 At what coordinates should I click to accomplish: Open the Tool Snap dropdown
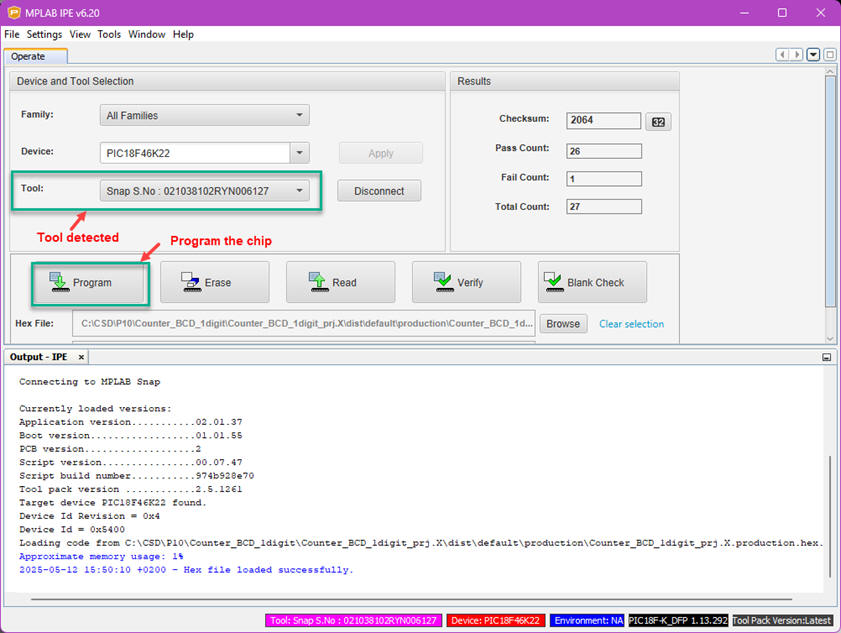(x=204, y=191)
